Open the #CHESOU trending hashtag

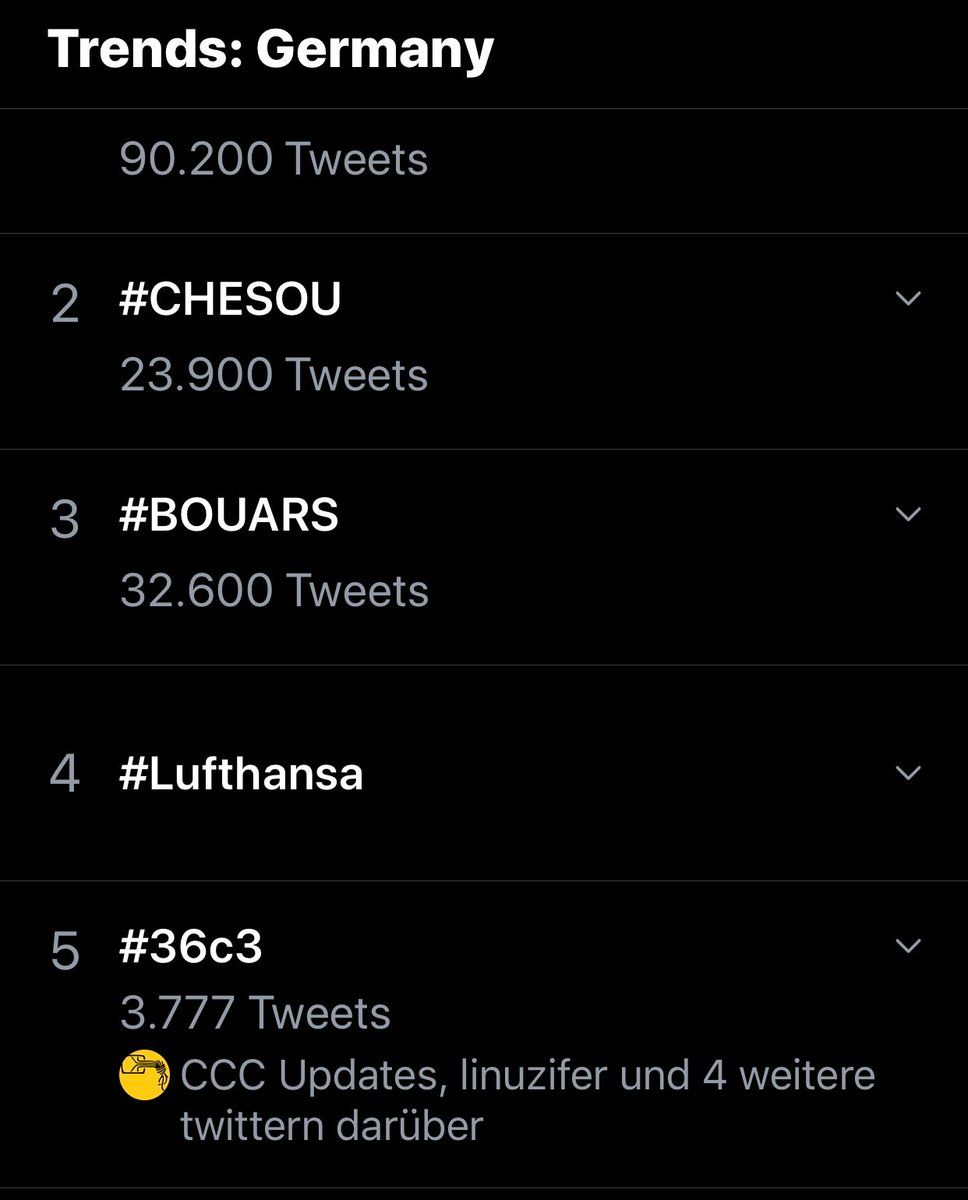pyautogui.click(x=230, y=299)
